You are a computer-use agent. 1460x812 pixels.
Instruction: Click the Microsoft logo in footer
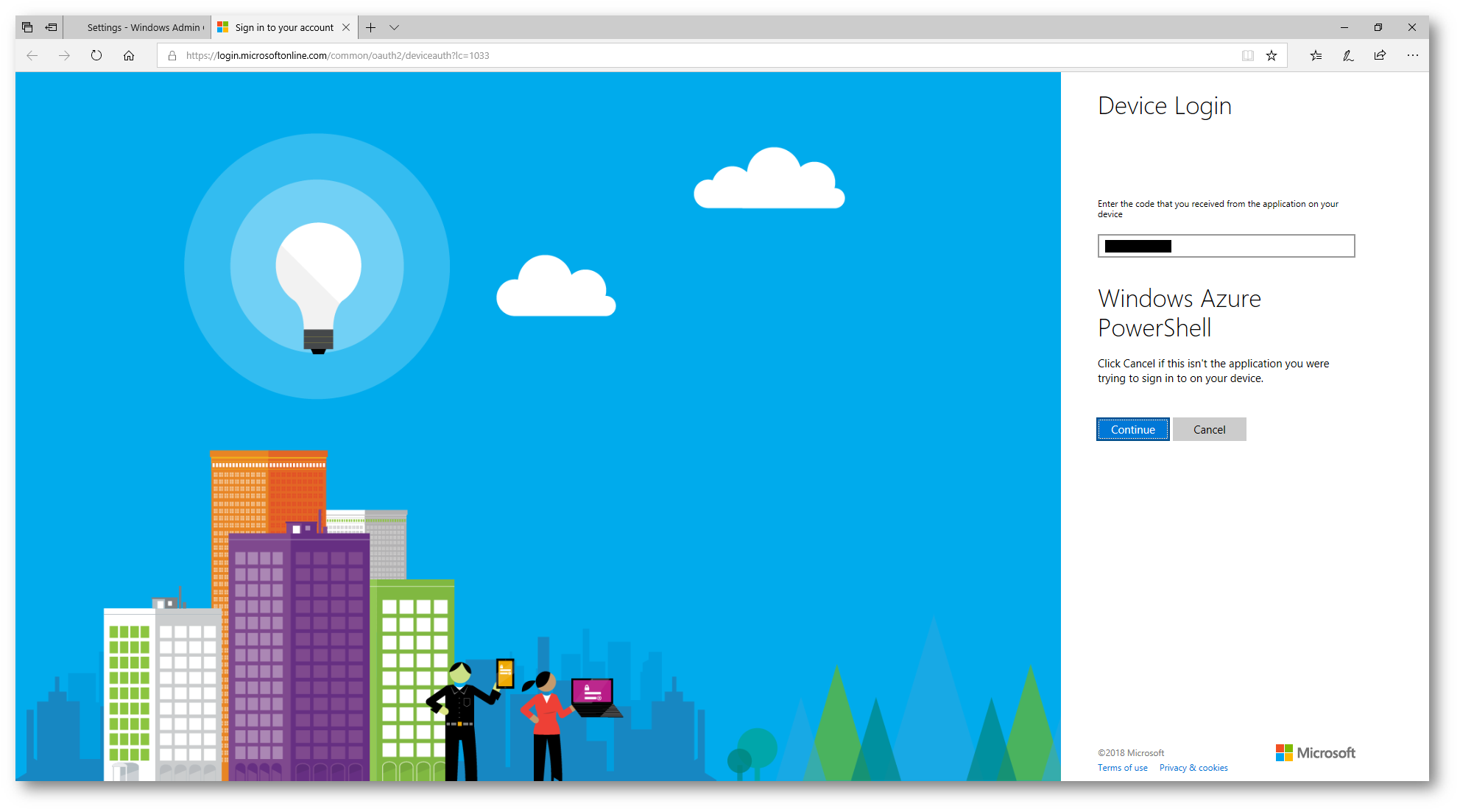click(x=1315, y=752)
